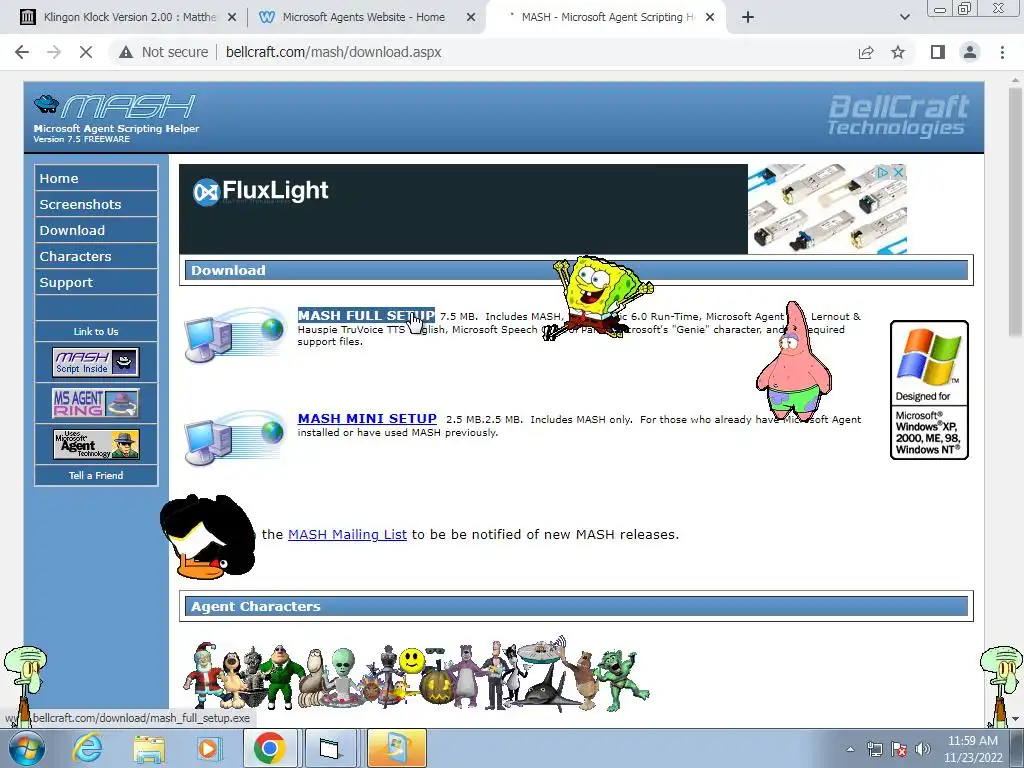The width and height of the screenshot is (1024, 768).
Task: Open Windows Start menu
Action: pyautogui.click(x=26, y=748)
